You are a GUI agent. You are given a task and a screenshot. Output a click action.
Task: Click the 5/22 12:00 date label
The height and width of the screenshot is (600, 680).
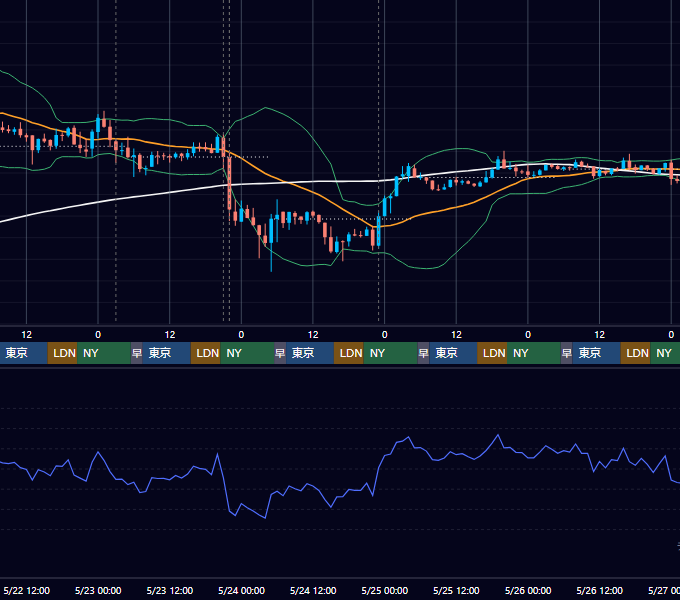tap(26, 590)
